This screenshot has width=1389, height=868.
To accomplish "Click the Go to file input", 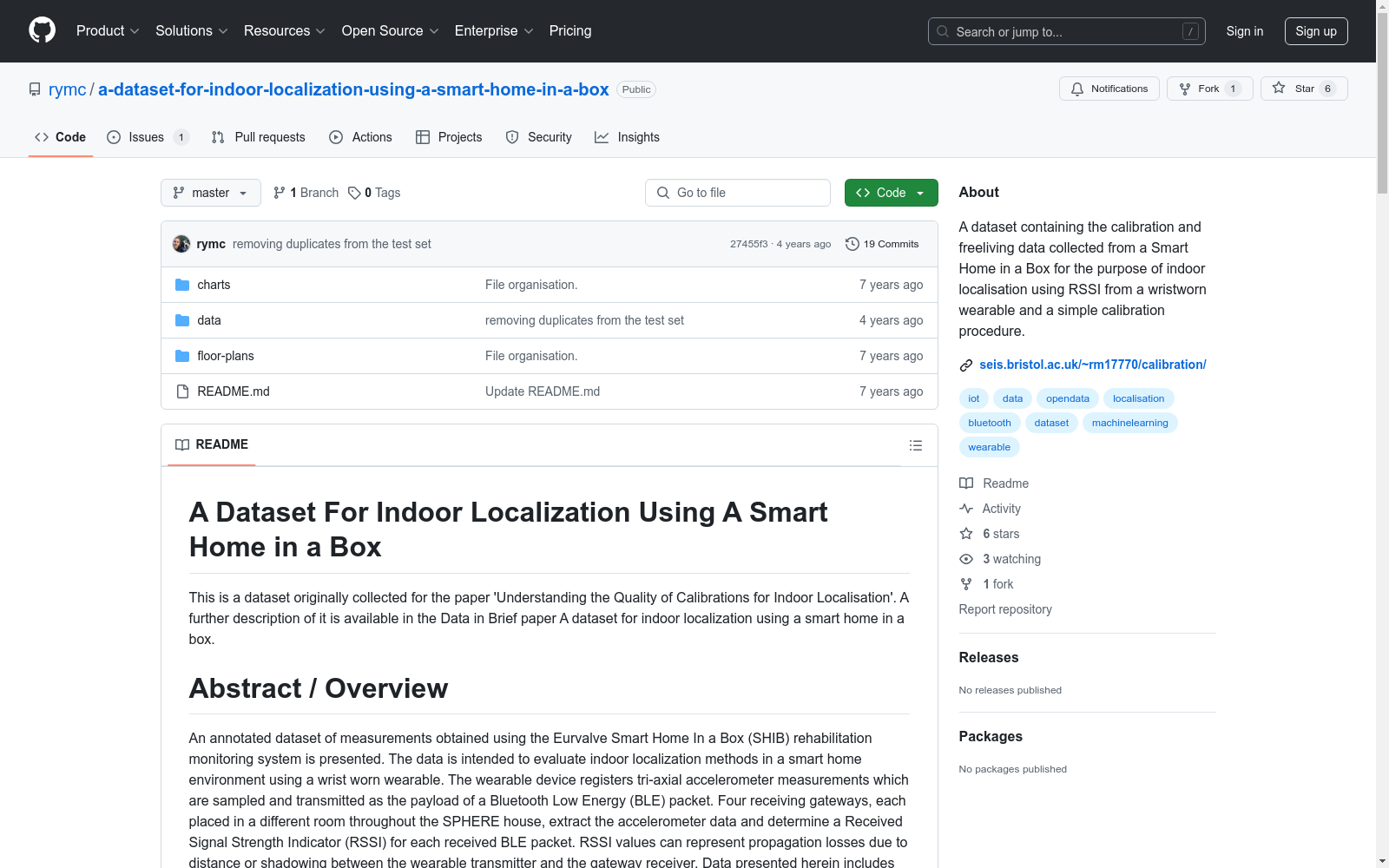I will tap(738, 193).
